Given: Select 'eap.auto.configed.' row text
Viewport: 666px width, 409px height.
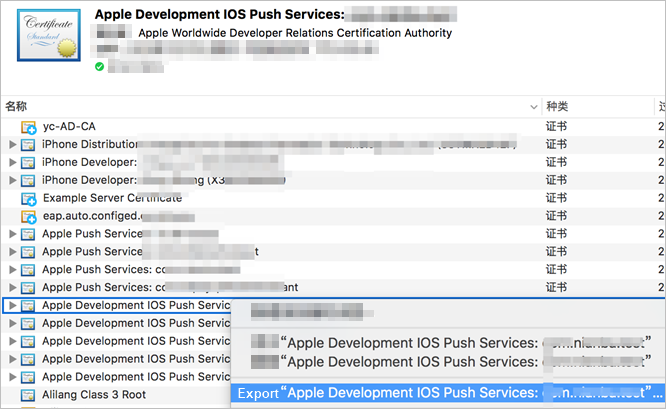Looking at the screenshot, I should point(91,216).
